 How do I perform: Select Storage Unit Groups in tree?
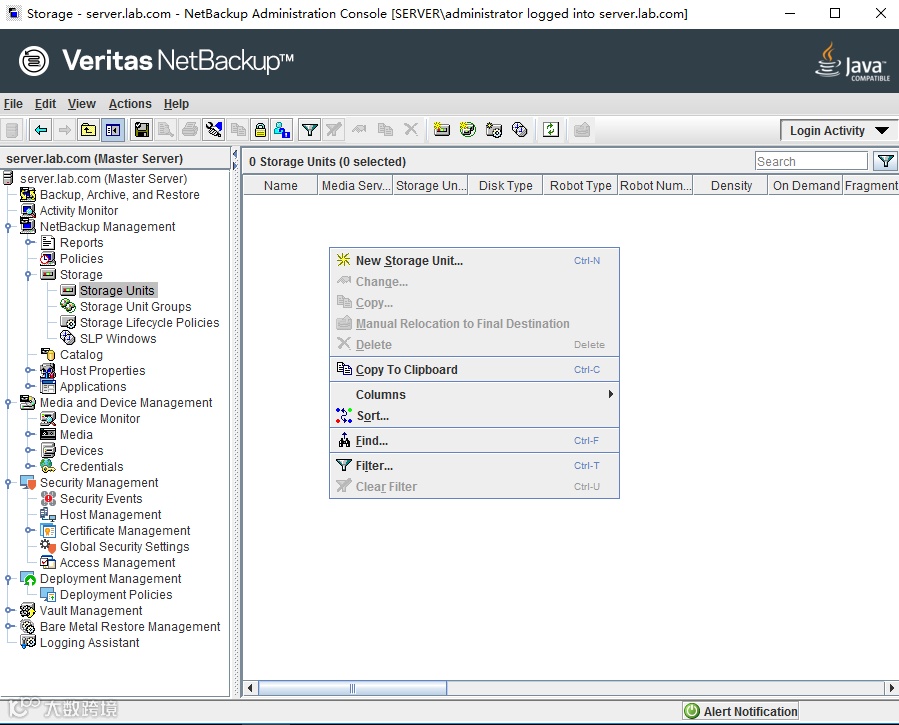coord(135,307)
